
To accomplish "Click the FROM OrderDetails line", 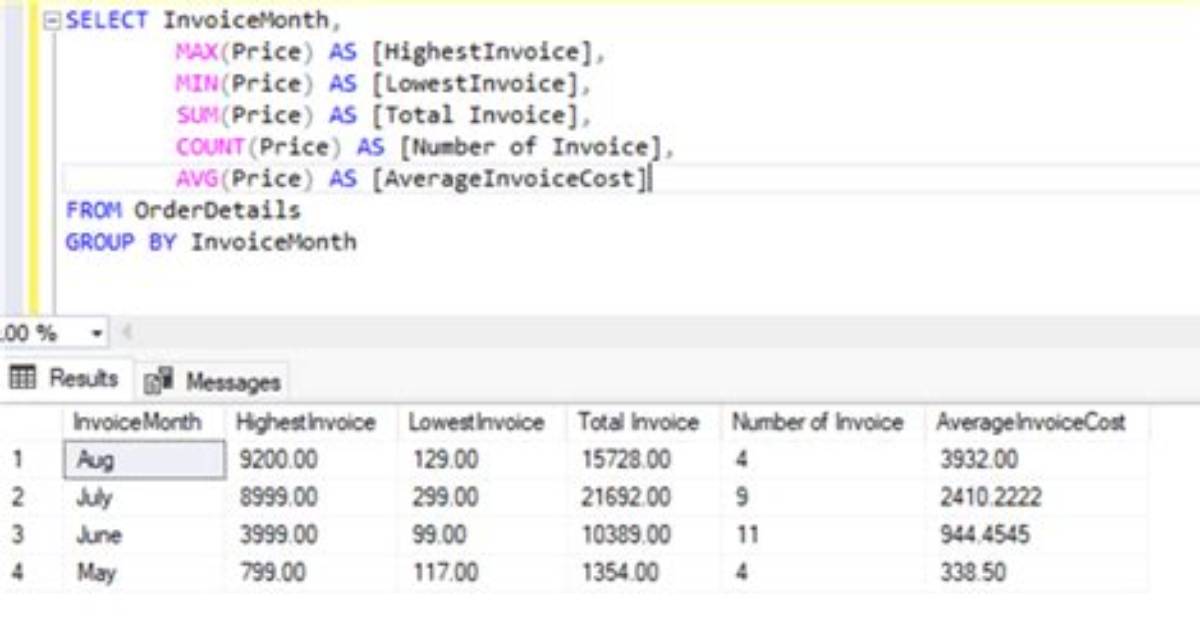I will pos(183,211).
